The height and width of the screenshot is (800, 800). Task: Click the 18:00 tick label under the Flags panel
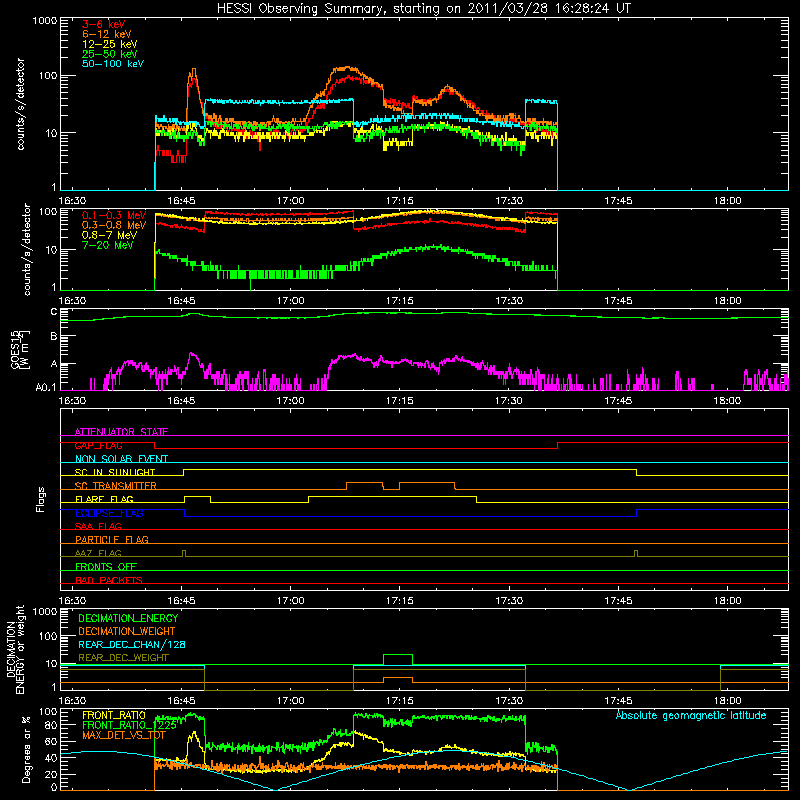727,601
